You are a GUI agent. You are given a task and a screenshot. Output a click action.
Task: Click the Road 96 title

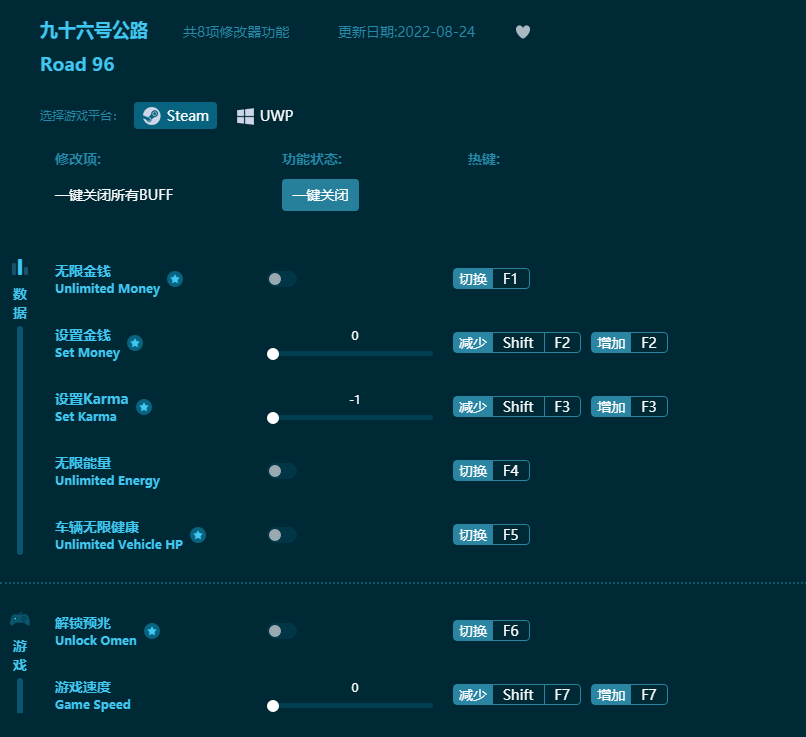77,64
